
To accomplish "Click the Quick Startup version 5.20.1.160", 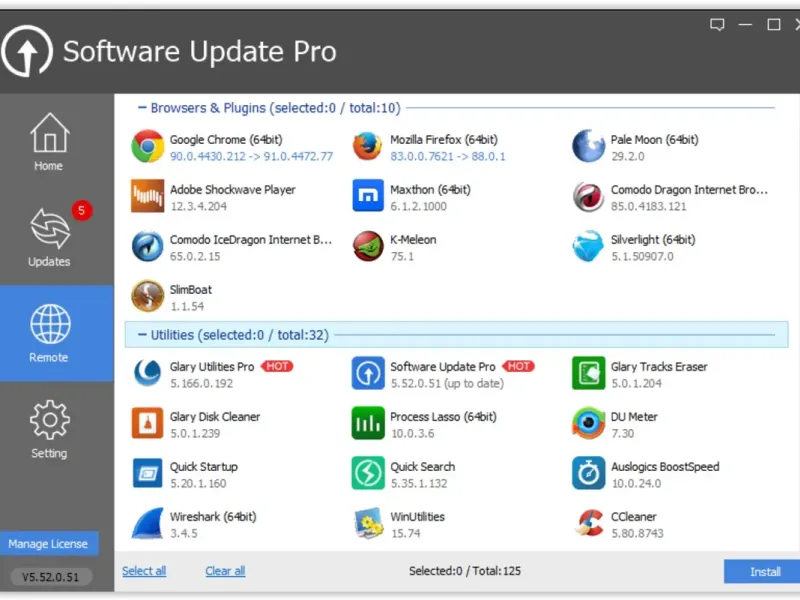I will 198,483.
